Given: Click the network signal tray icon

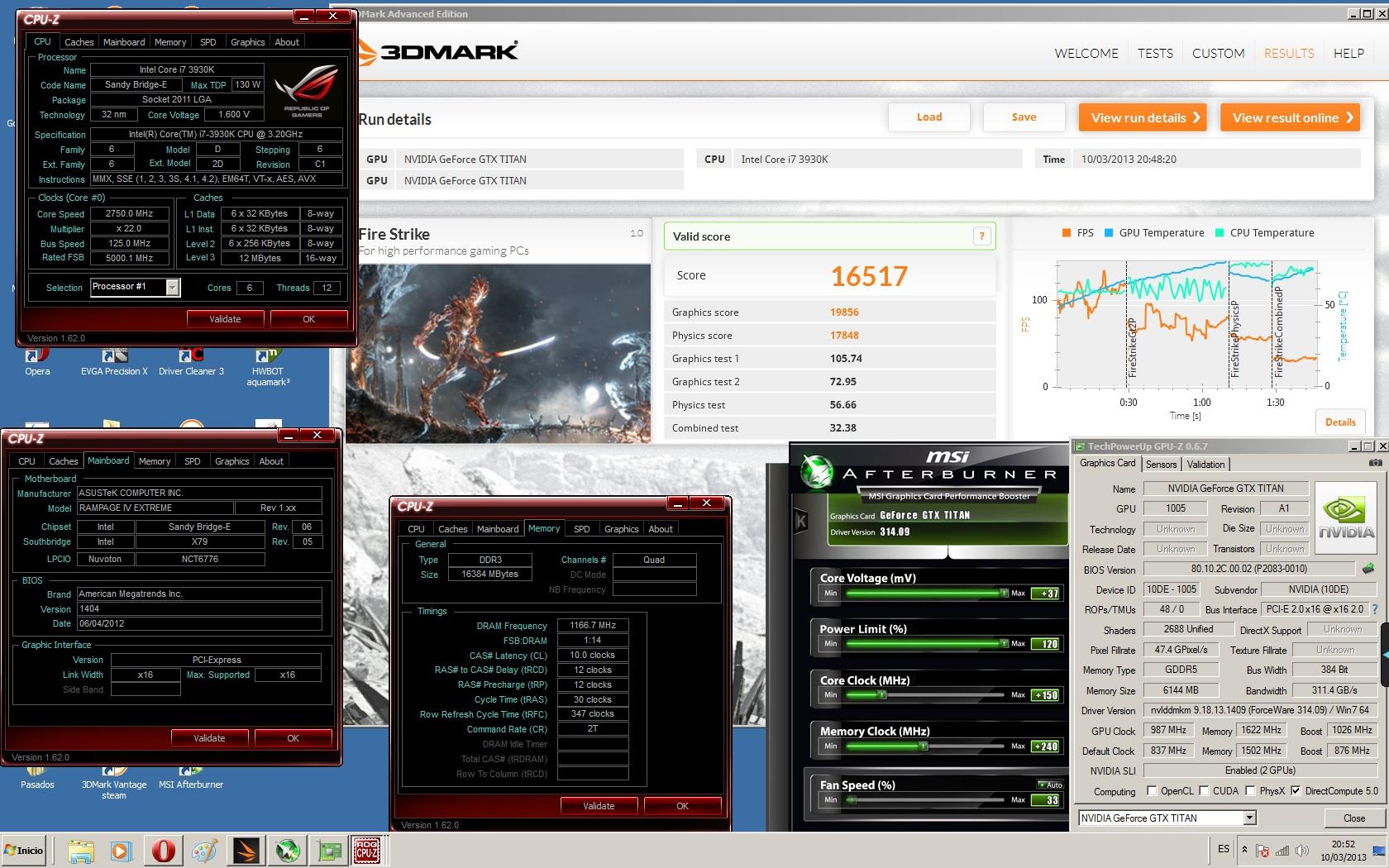Looking at the screenshot, I should [x=1282, y=850].
